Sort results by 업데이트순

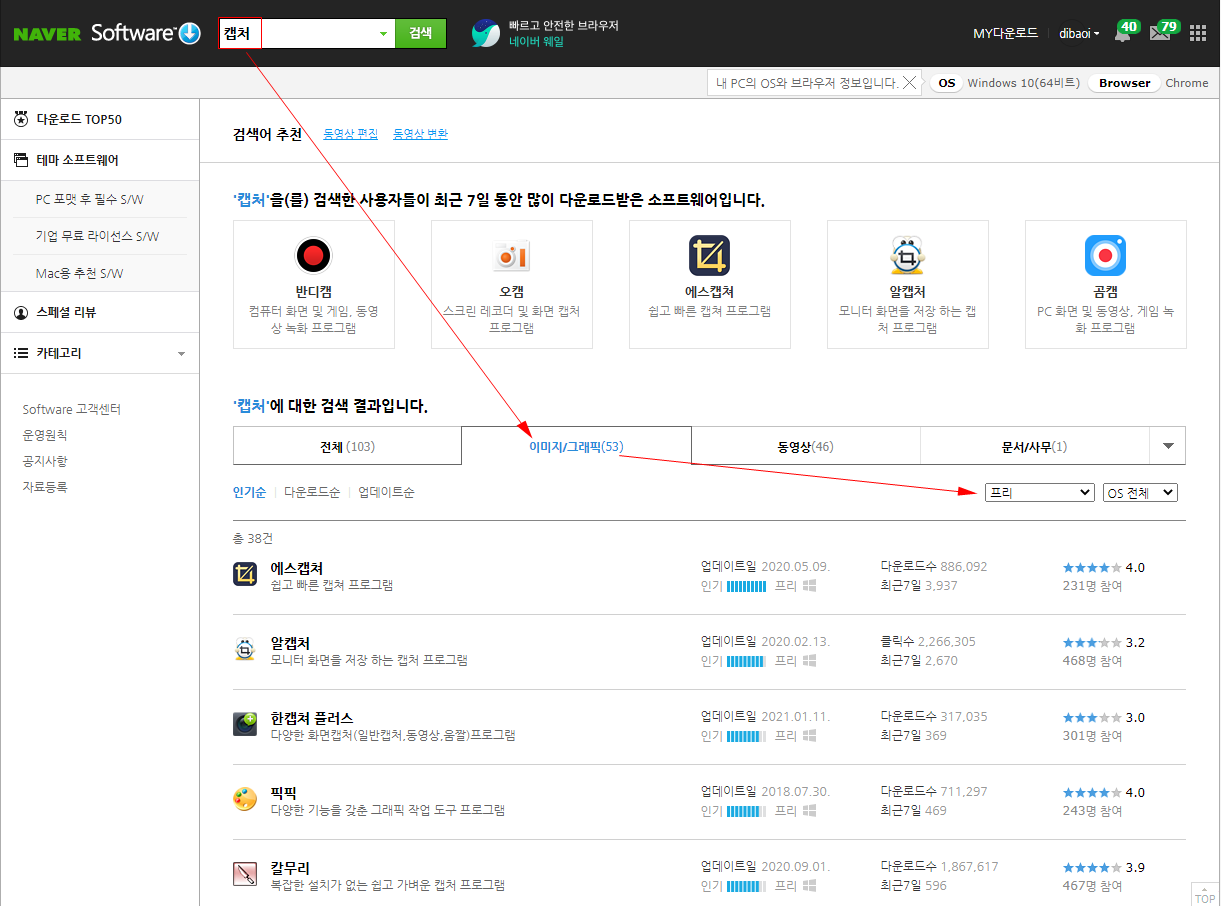coord(386,492)
